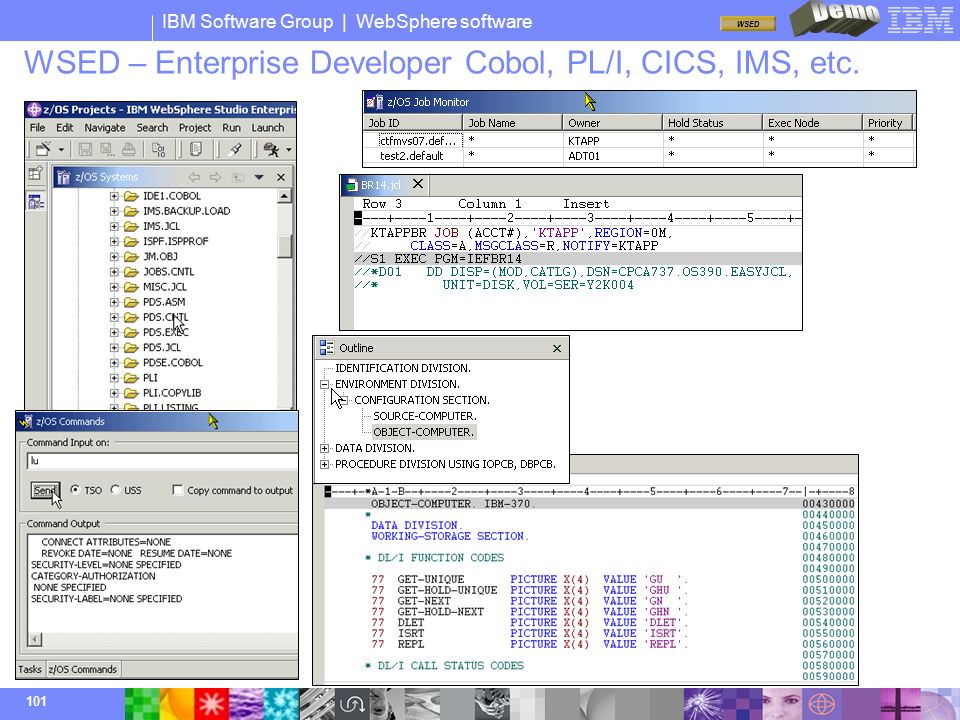Viewport: 960px width, 720px height.
Task: Click the Open Perspective sidebar icon
Action: click(36, 173)
